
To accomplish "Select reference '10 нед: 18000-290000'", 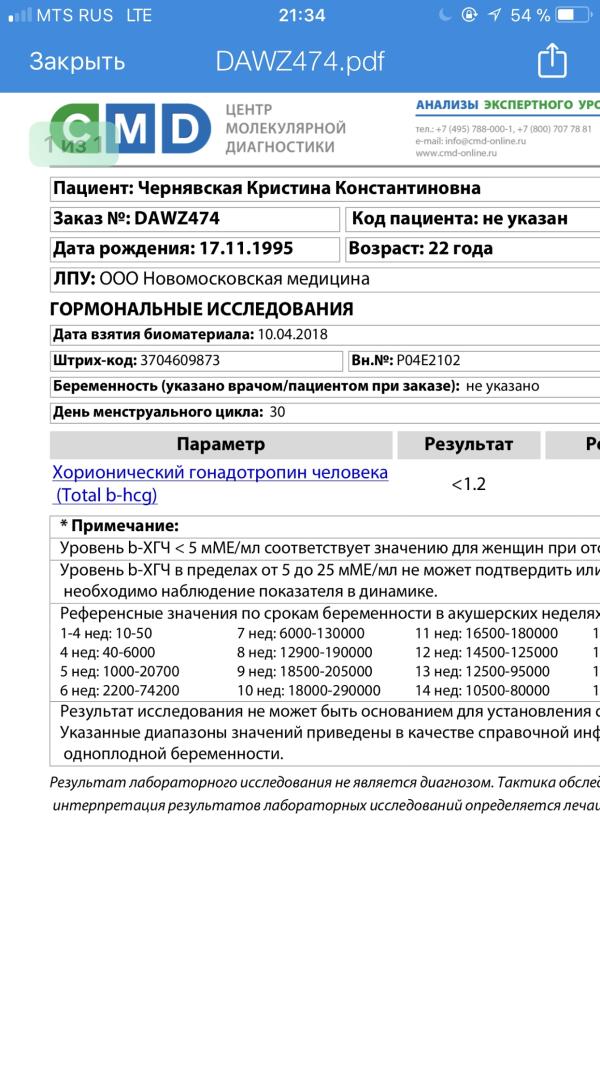I will (x=308, y=691).
